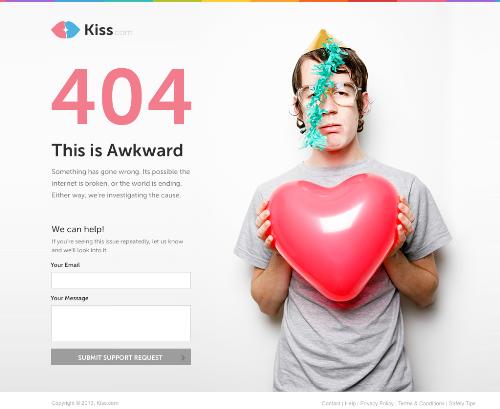Screen dimensions: 500x409
Task: Click the "We can help!" subheading
Action: [78, 229]
